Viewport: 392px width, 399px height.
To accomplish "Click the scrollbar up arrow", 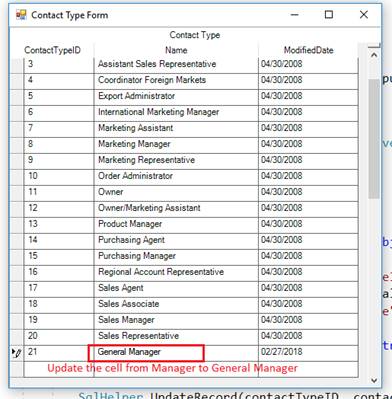I will pos(374,55).
